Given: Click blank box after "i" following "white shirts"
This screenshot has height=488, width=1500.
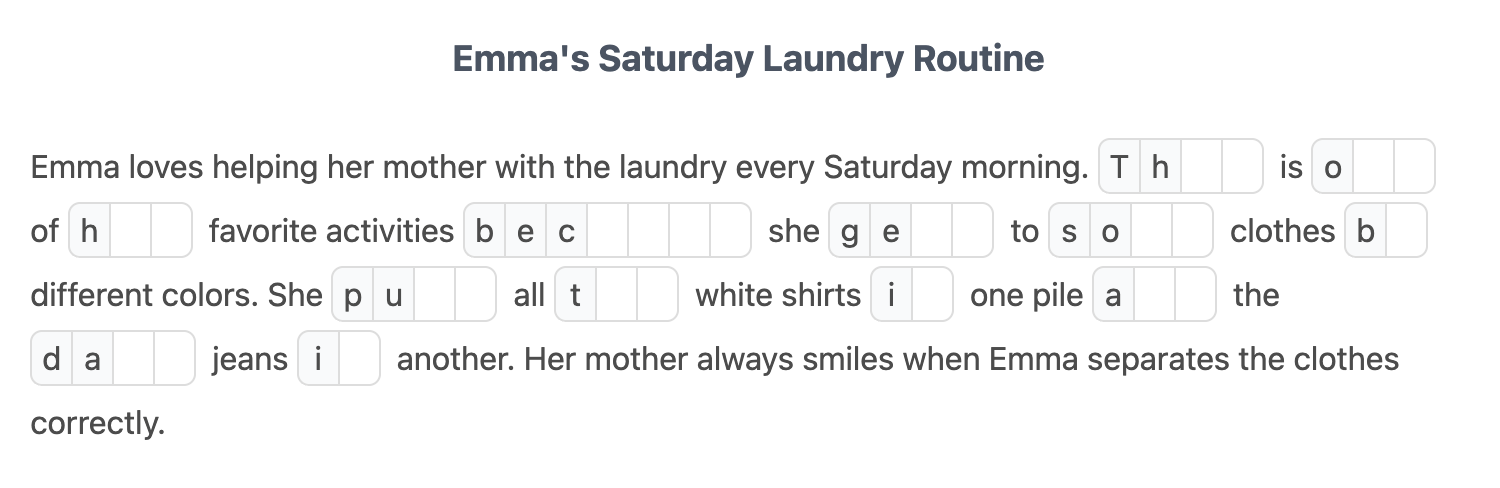Looking at the screenshot, I should [x=932, y=295].
